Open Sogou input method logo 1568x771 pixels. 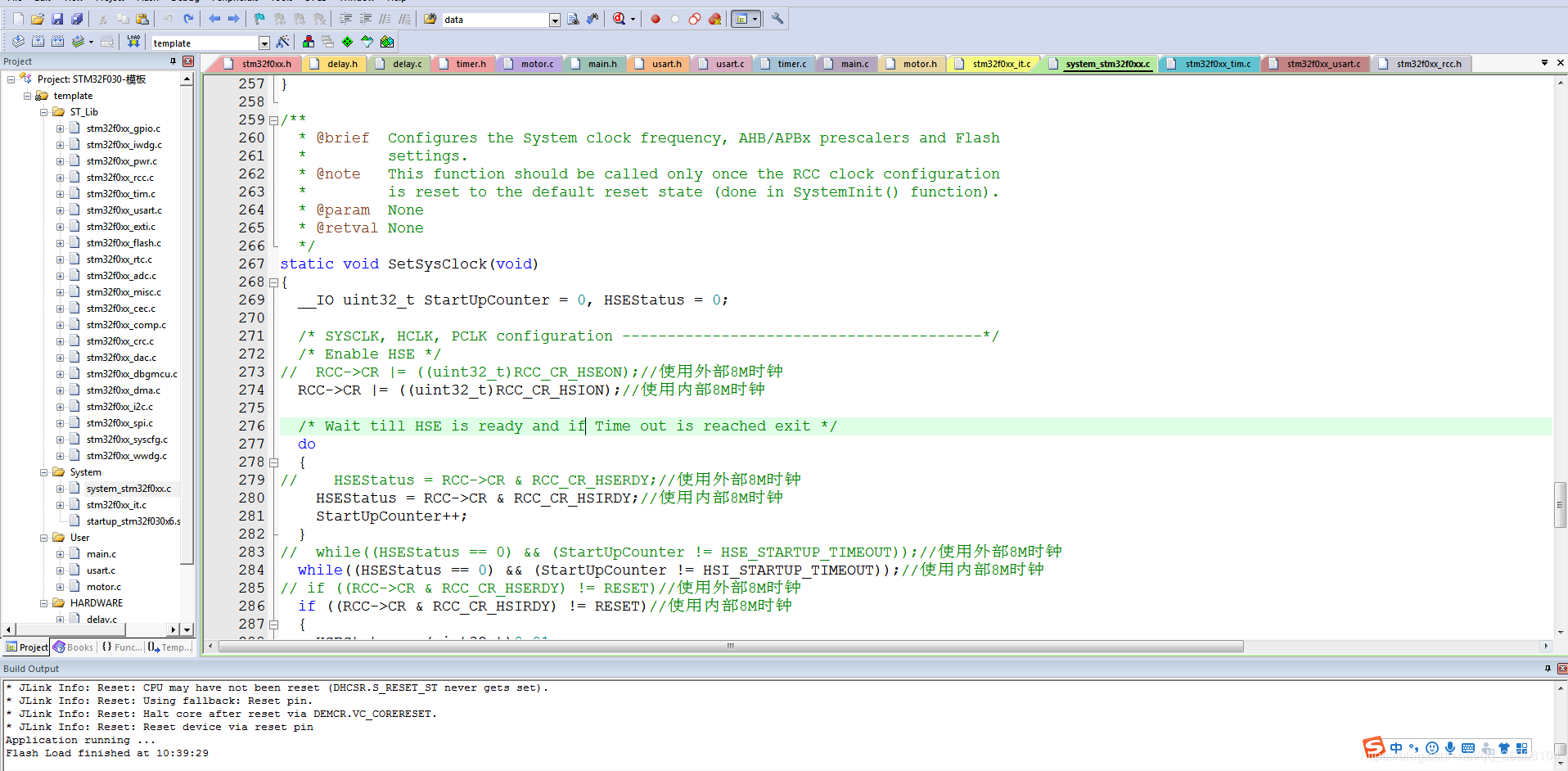point(1374,746)
